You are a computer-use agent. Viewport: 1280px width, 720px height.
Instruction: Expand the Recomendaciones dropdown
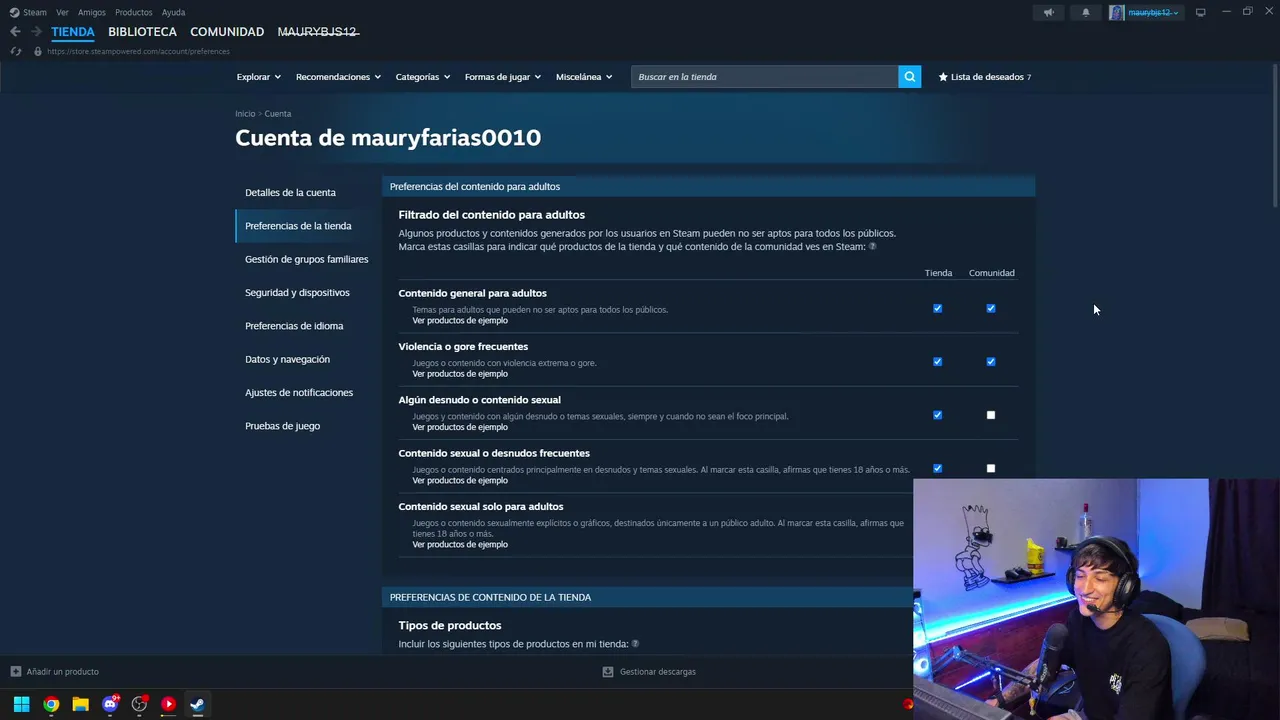pos(338,77)
